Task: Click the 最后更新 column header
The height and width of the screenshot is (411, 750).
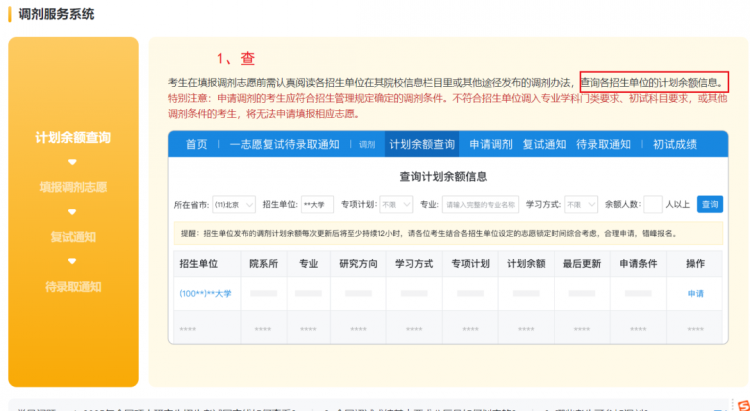Action: [x=582, y=264]
